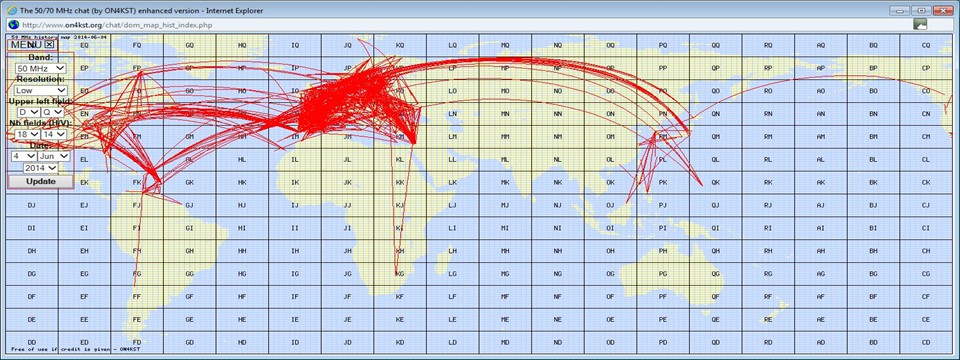The image size is (960, 360).
Task: Click the MENU label
Action: (x=26, y=44)
